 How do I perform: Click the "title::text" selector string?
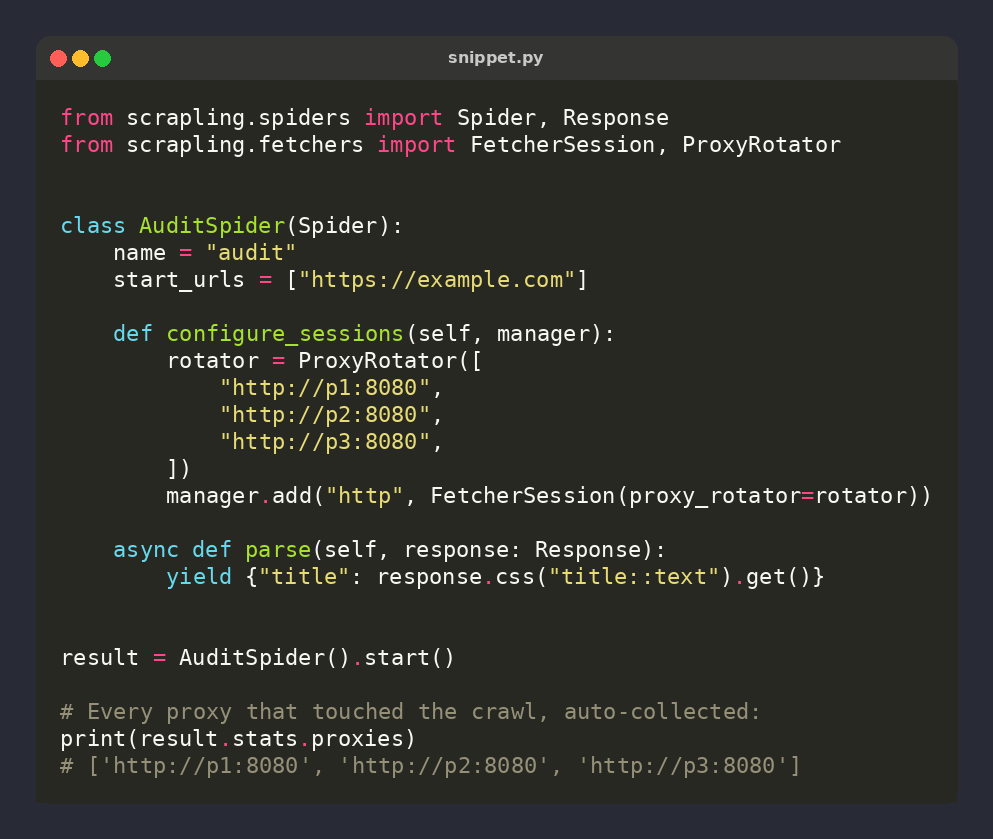634,577
